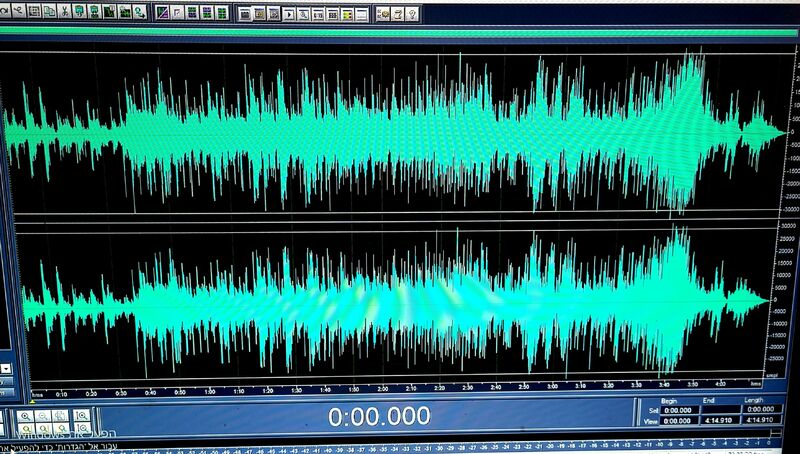Image resolution: width=800 pixels, height=454 pixels.
Task: Click the bottom-right zoom-to-edge icon
Action: [82, 428]
